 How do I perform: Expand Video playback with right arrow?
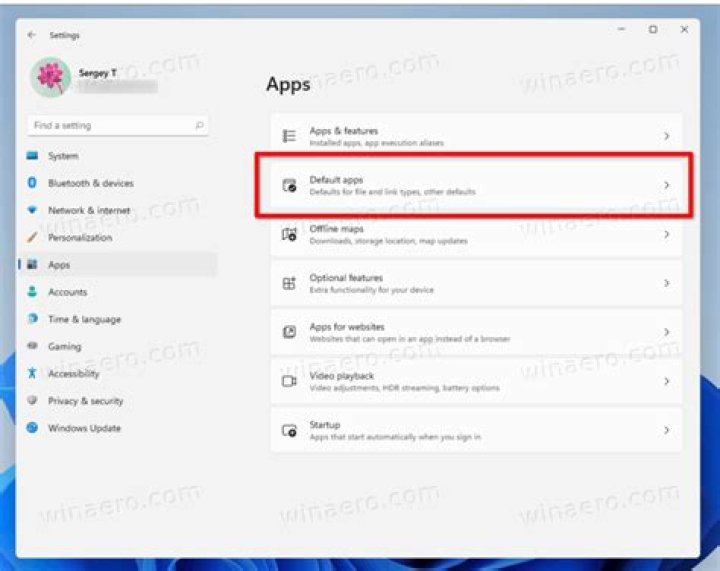tap(666, 381)
